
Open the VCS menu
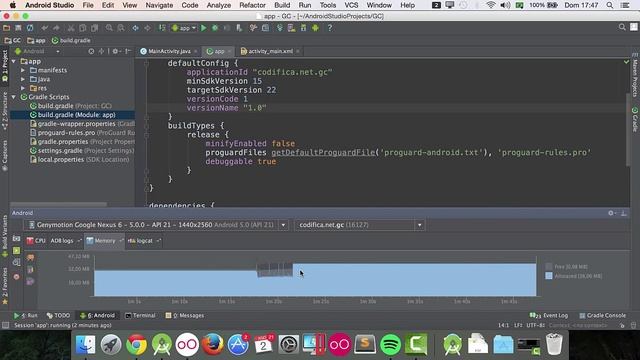pyautogui.click(x=351, y=5)
